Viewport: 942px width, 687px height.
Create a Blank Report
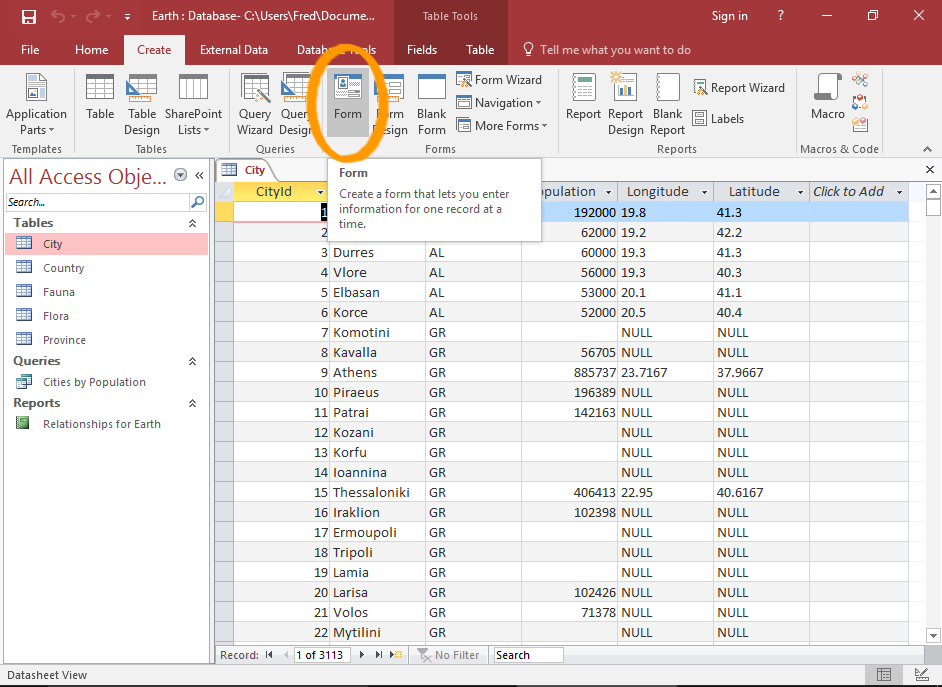(667, 103)
